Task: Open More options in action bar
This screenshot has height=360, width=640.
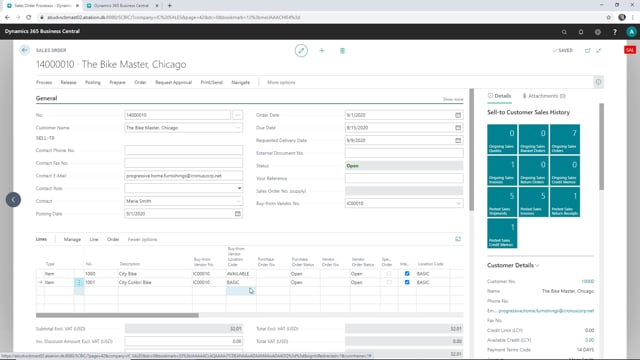Action: (281, 82)
